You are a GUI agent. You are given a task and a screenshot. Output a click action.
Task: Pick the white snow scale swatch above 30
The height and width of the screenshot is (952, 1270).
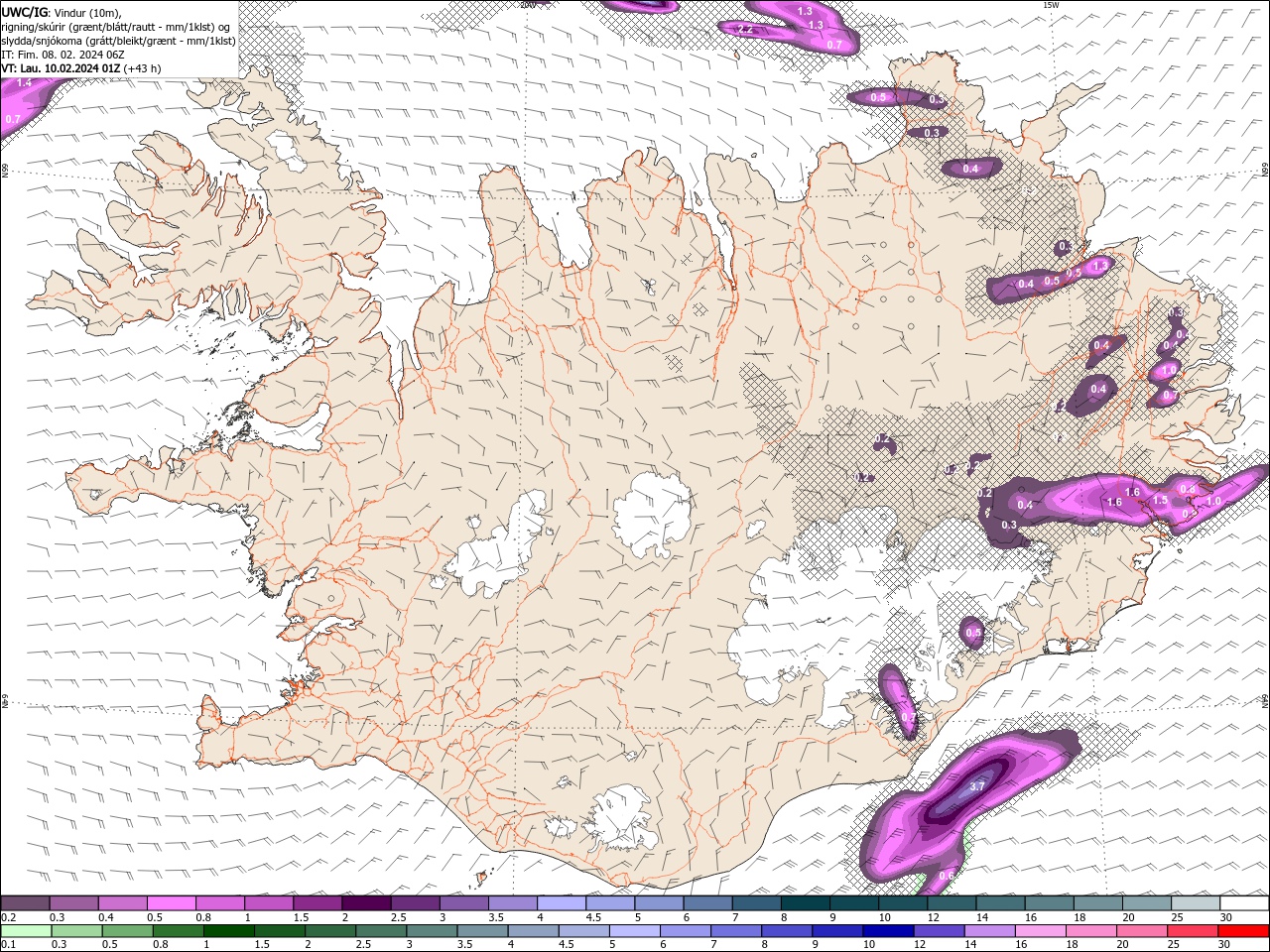click(x=1244, y=903)
